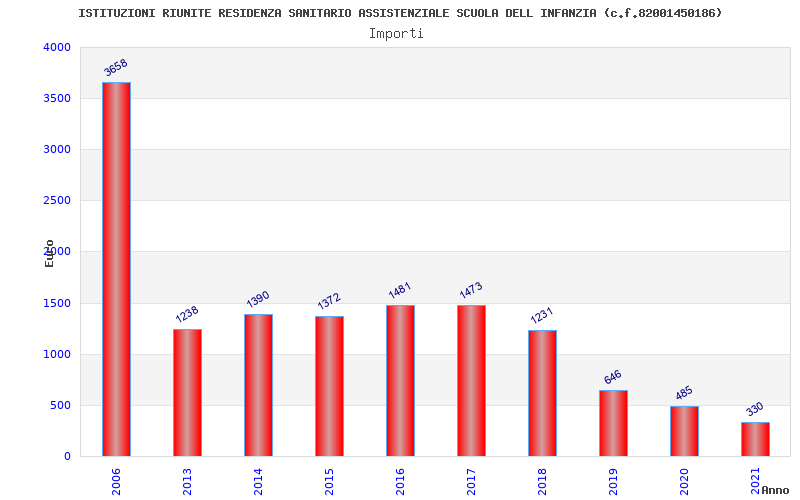The image size is (800, 500).
Task: Click the 2020 bar valued 485
Action: click(684, 431)
